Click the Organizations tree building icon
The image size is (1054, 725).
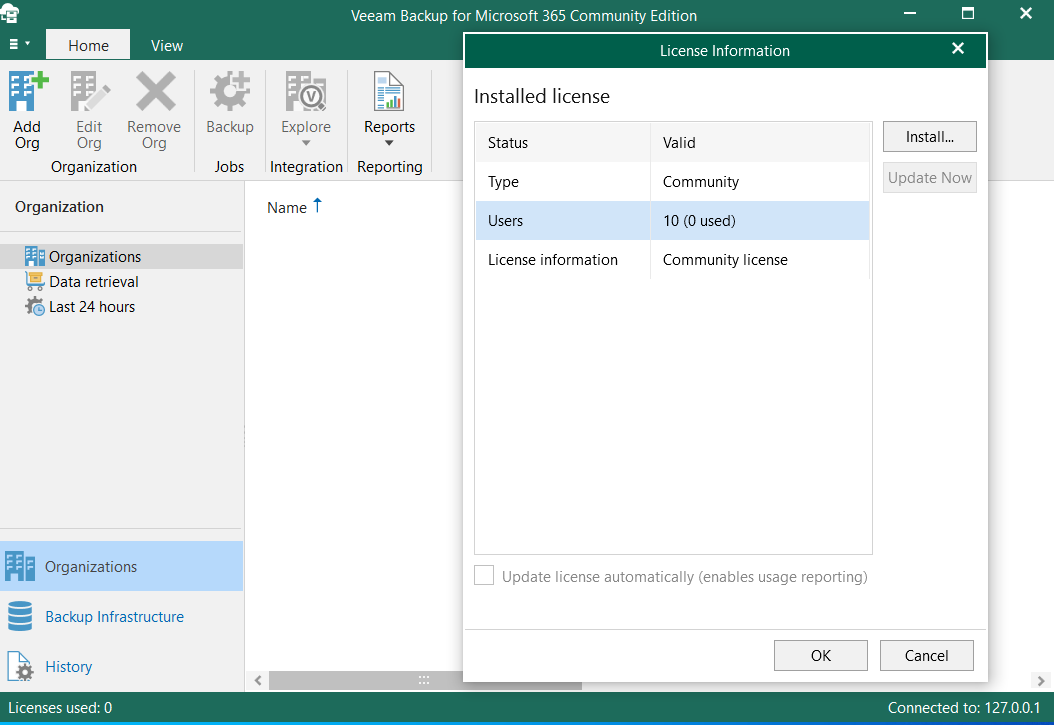34,256
